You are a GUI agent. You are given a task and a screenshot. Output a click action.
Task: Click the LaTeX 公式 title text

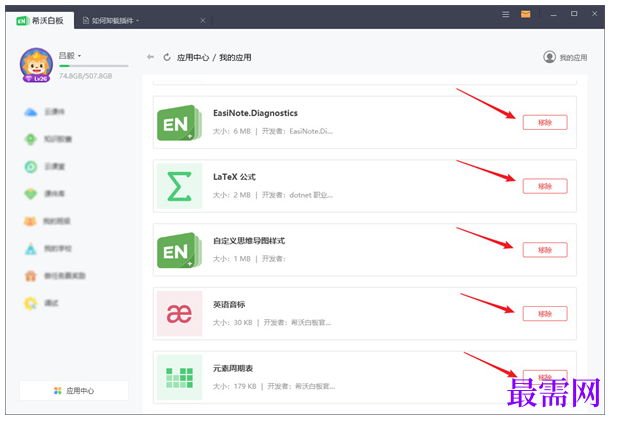pyautogui.click(x=234, y=177)
